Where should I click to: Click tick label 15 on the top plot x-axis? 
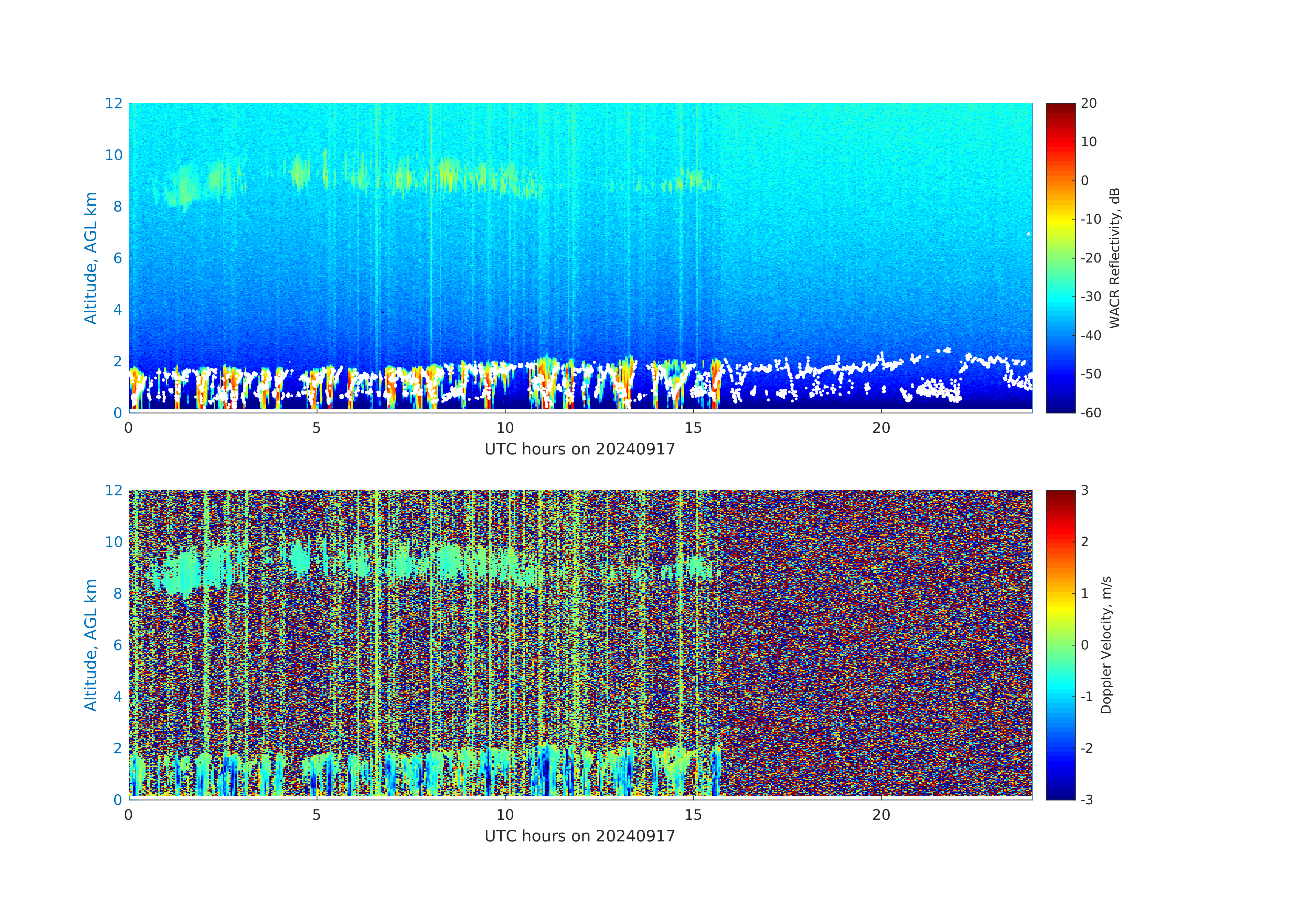[693, 428]
